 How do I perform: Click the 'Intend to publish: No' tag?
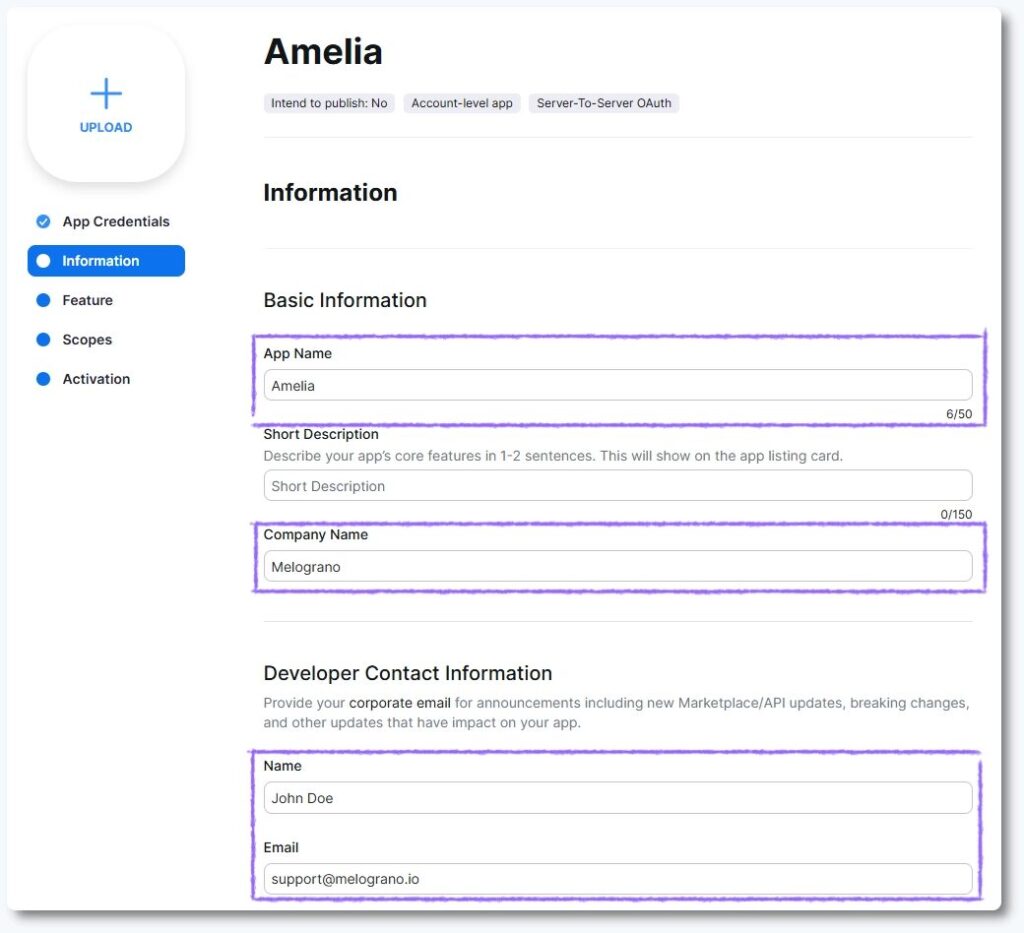pyautogui.click(x=329, y=103)
